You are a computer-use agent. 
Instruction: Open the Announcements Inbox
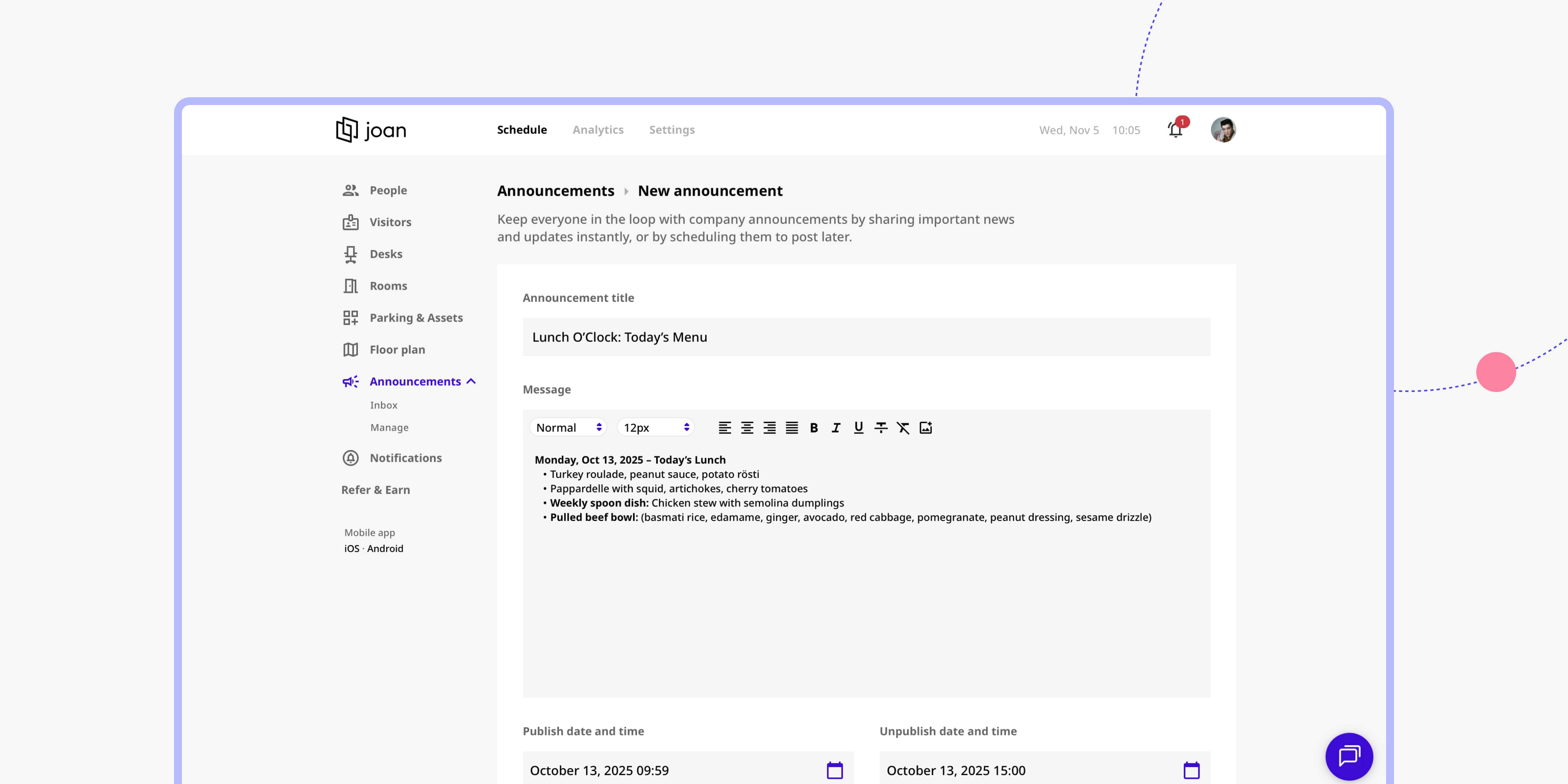click(383, 405)
